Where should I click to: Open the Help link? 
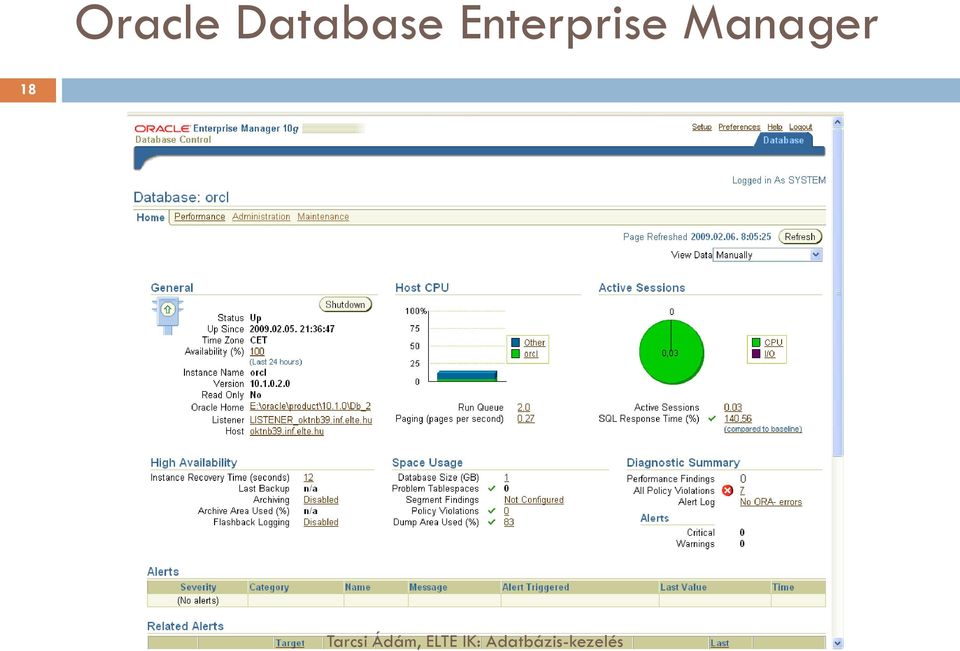pyautogui.click(x=774, y=127)
